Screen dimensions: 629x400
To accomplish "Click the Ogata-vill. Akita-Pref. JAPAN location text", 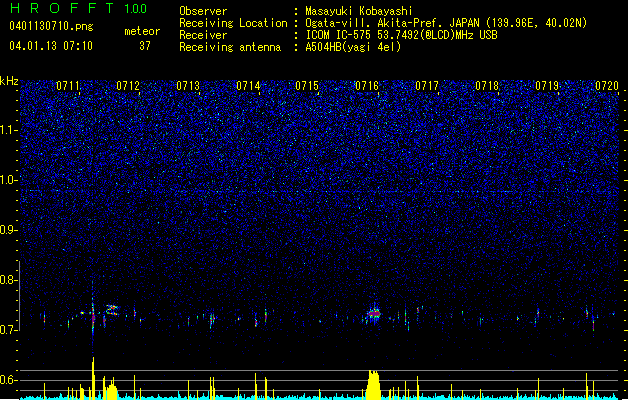I will point(446,23).
